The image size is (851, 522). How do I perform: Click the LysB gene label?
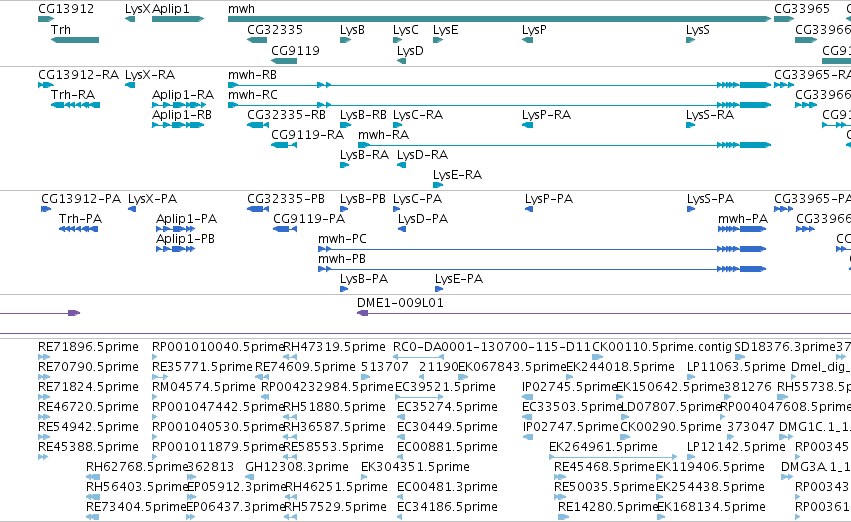click(352, 29)
